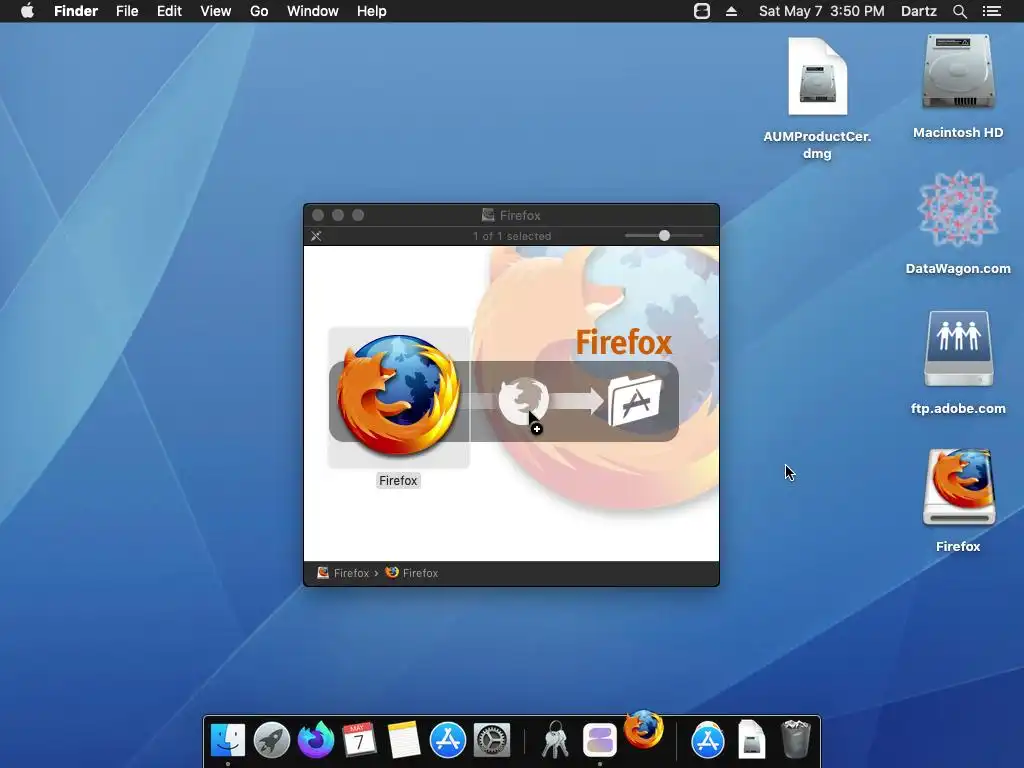Image resolution: width=1024 pixels, height=768 pixels.
Task: Select the Macintosh HD drive icon
Action: point(958,73)
